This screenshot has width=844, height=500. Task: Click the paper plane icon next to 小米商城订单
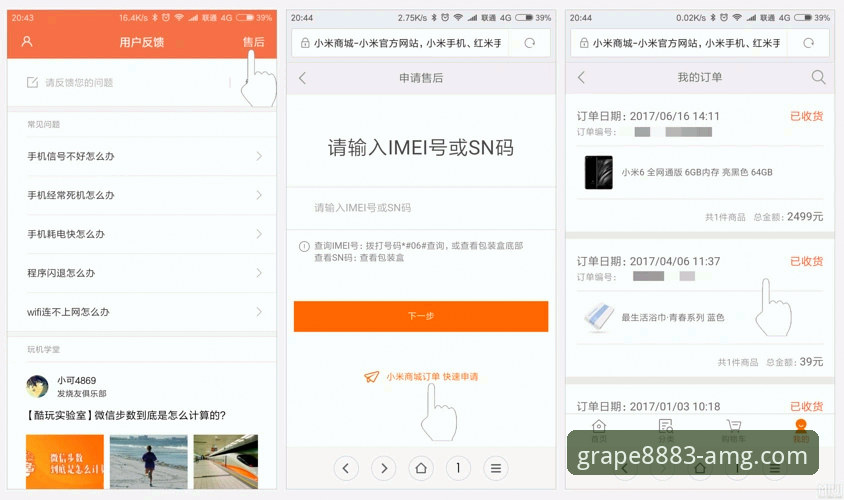372,377
